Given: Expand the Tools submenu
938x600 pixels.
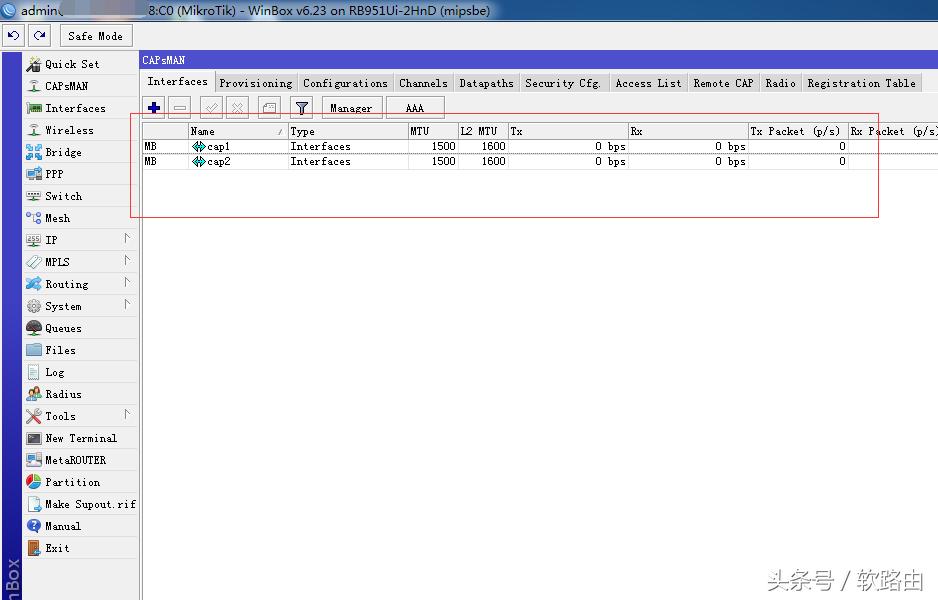Looking at the screenshot, I should coord(80,416).
